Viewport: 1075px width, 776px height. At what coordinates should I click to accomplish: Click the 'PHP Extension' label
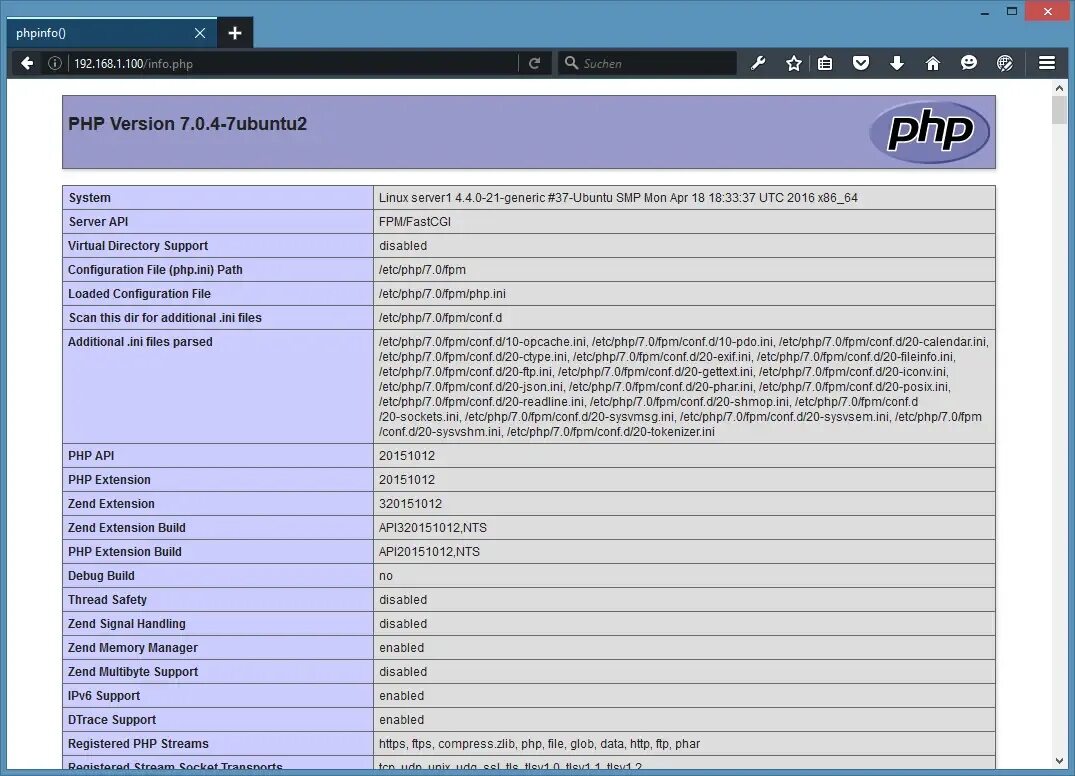[109, 480]
